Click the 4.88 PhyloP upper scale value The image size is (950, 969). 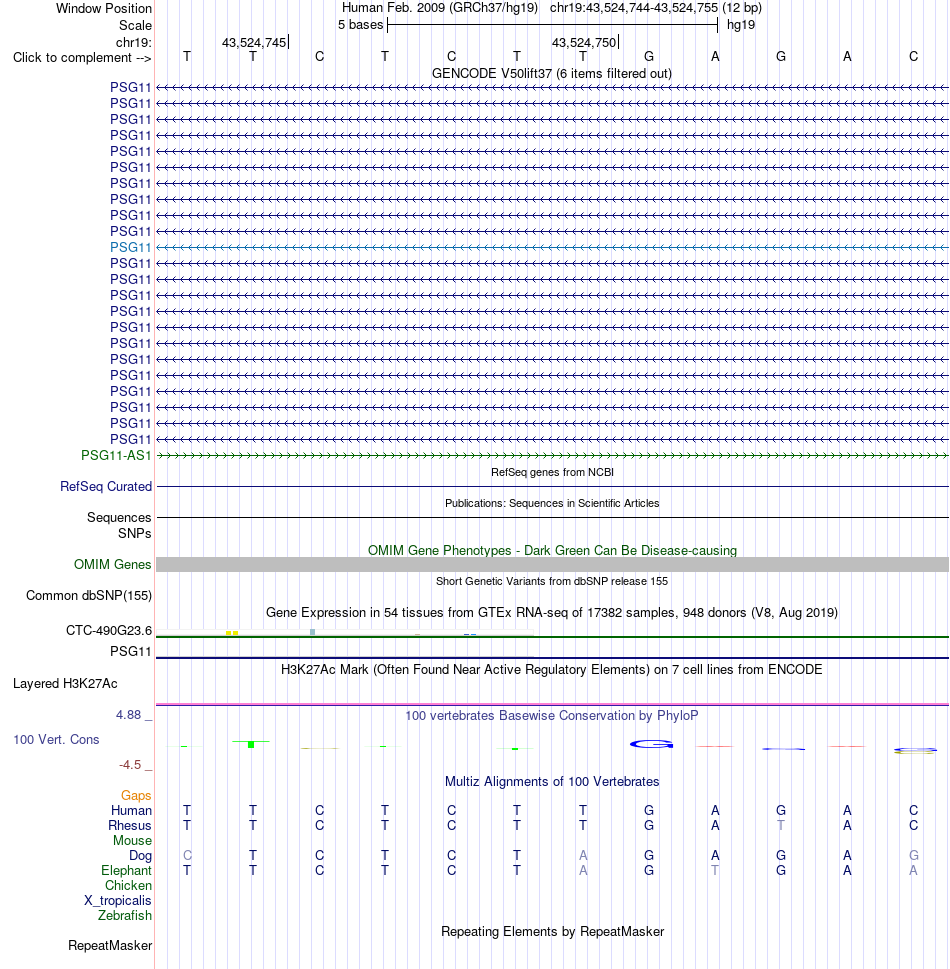click(129, 715)
